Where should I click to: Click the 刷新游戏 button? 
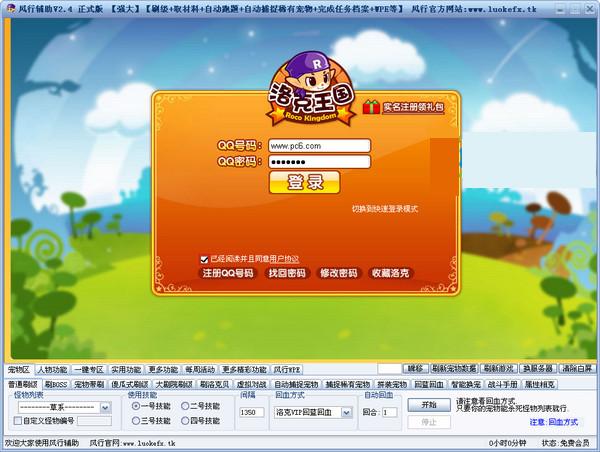[499, 369]
